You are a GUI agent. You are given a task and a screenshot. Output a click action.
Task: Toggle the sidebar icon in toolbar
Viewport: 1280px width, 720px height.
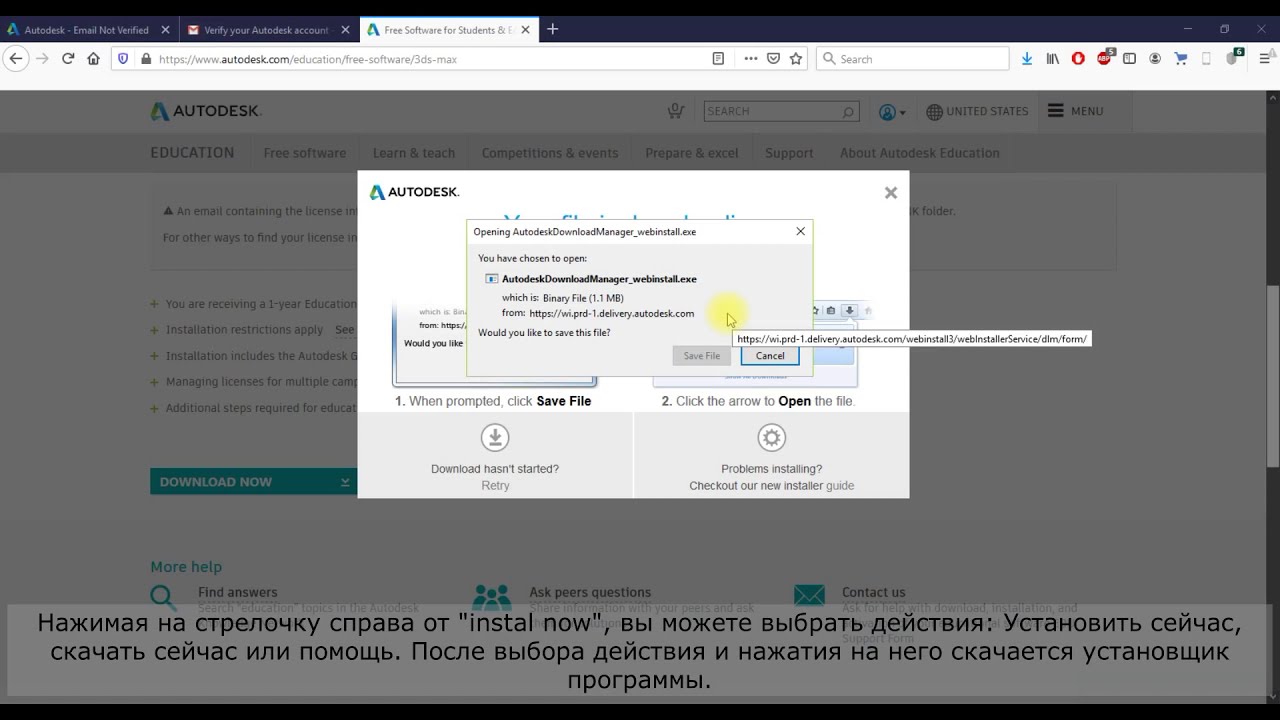pos(1130,59)
